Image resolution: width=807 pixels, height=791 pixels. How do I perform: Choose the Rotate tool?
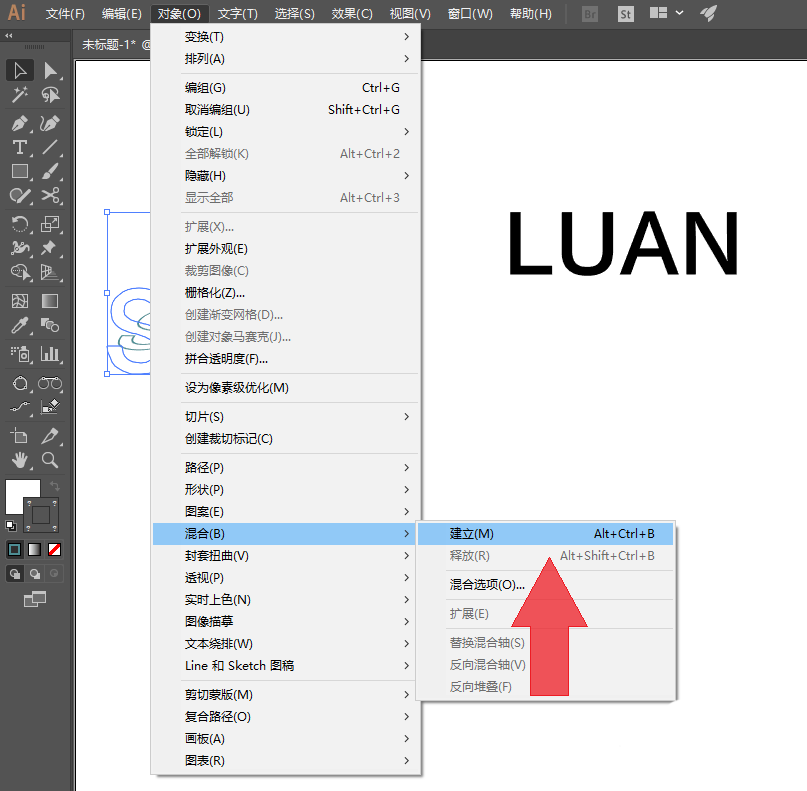(20, 224)
